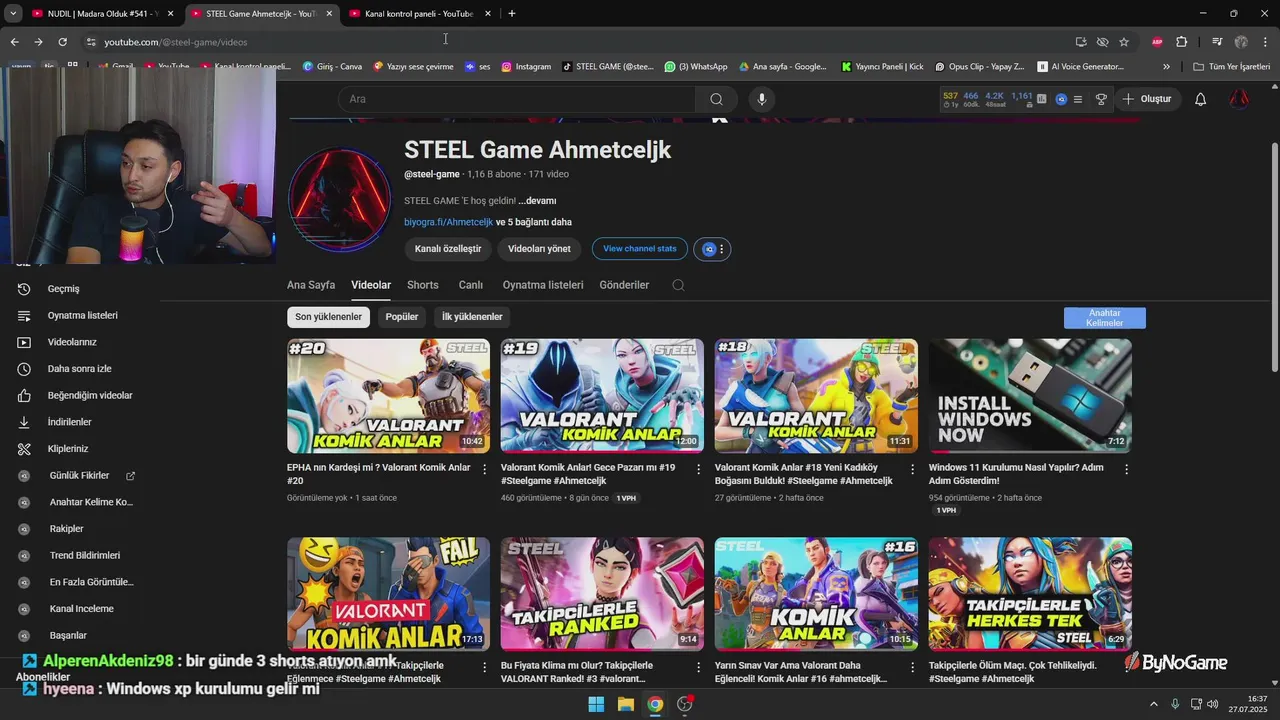Switch to the Canlı channel tab

471,285
